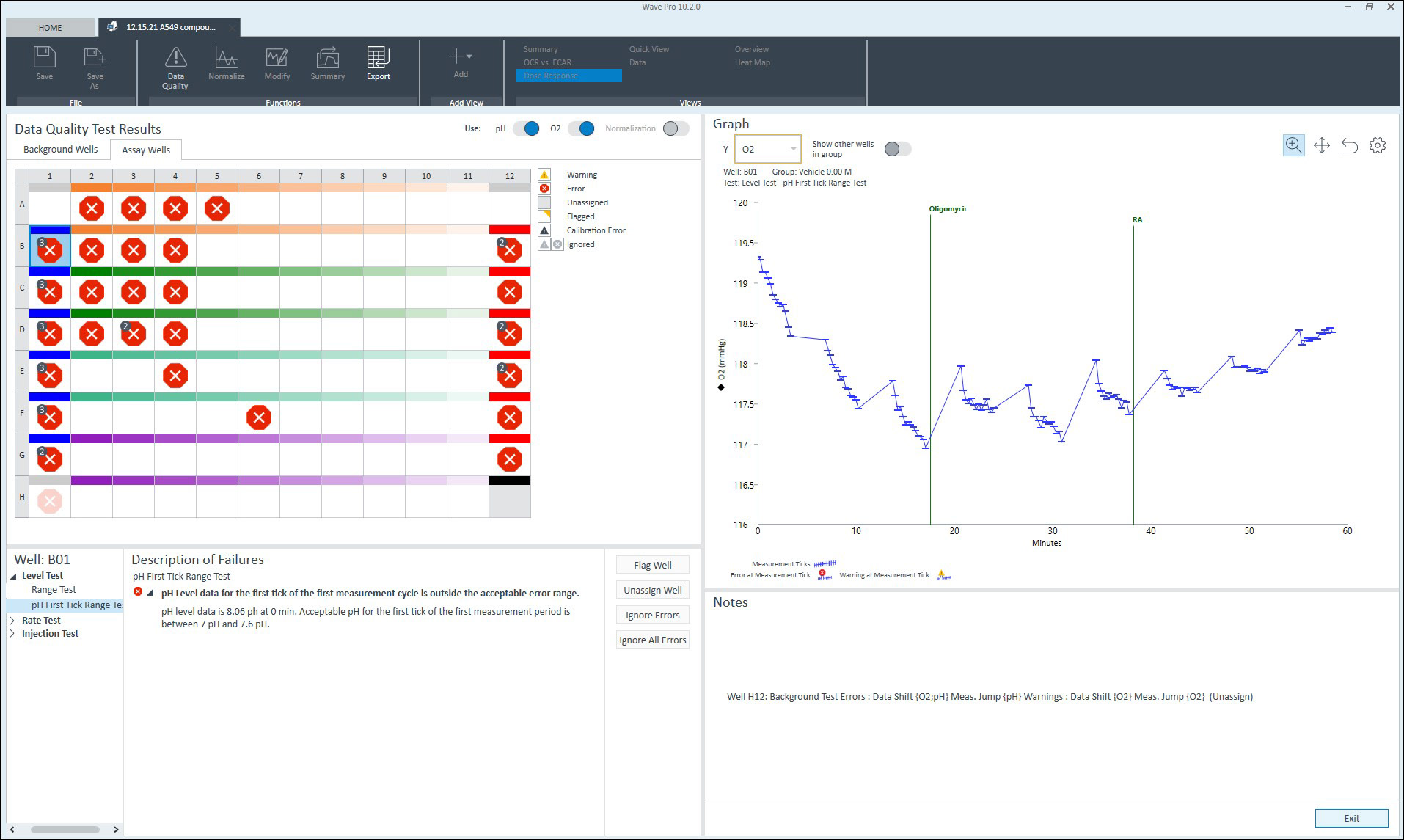Viewport: 1404px width, 840px height.
Task: Select the Dose Response view
Action: [x=568, y=76]
